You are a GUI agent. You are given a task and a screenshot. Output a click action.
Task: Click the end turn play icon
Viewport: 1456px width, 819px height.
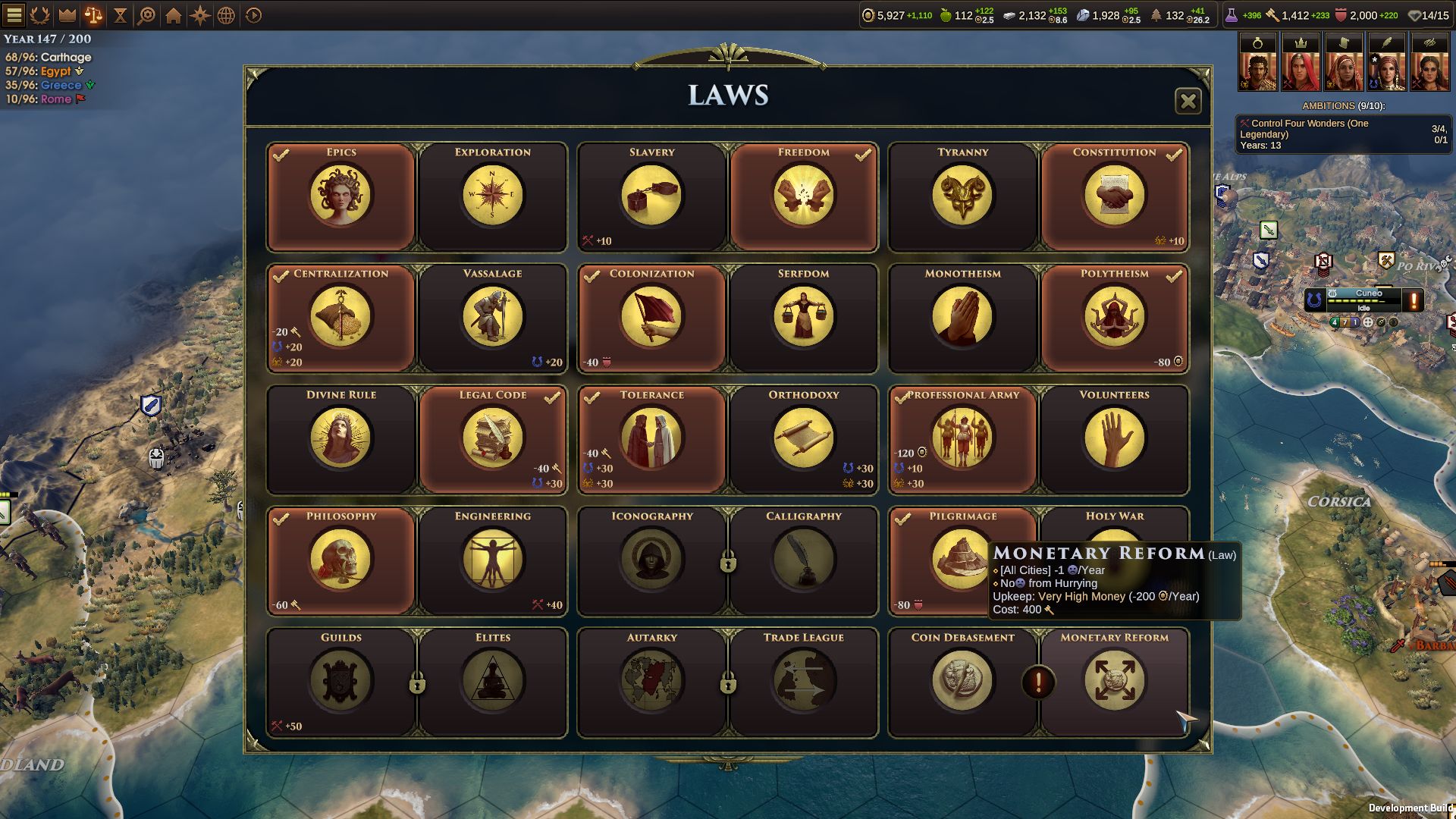click(253, 15)
